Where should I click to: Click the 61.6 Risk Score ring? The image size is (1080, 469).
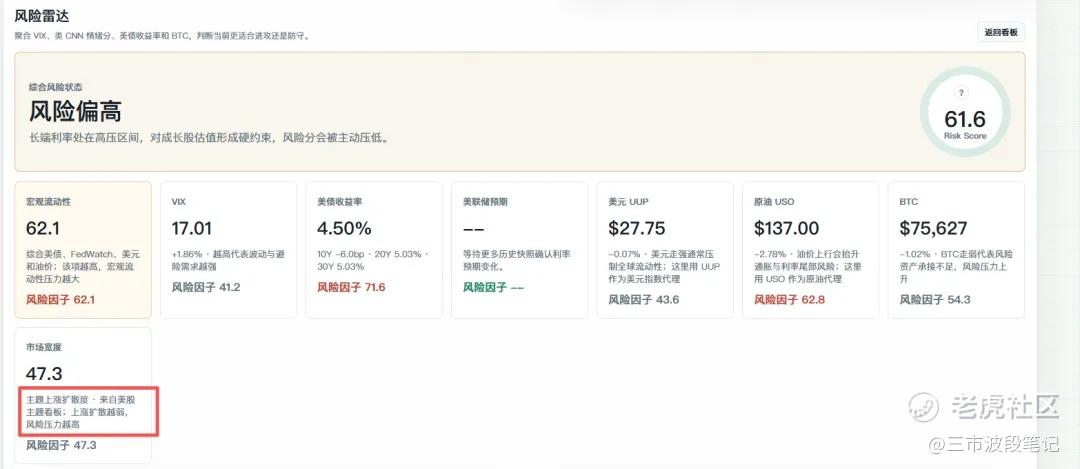pyautogui.click(x=965, y=112)
